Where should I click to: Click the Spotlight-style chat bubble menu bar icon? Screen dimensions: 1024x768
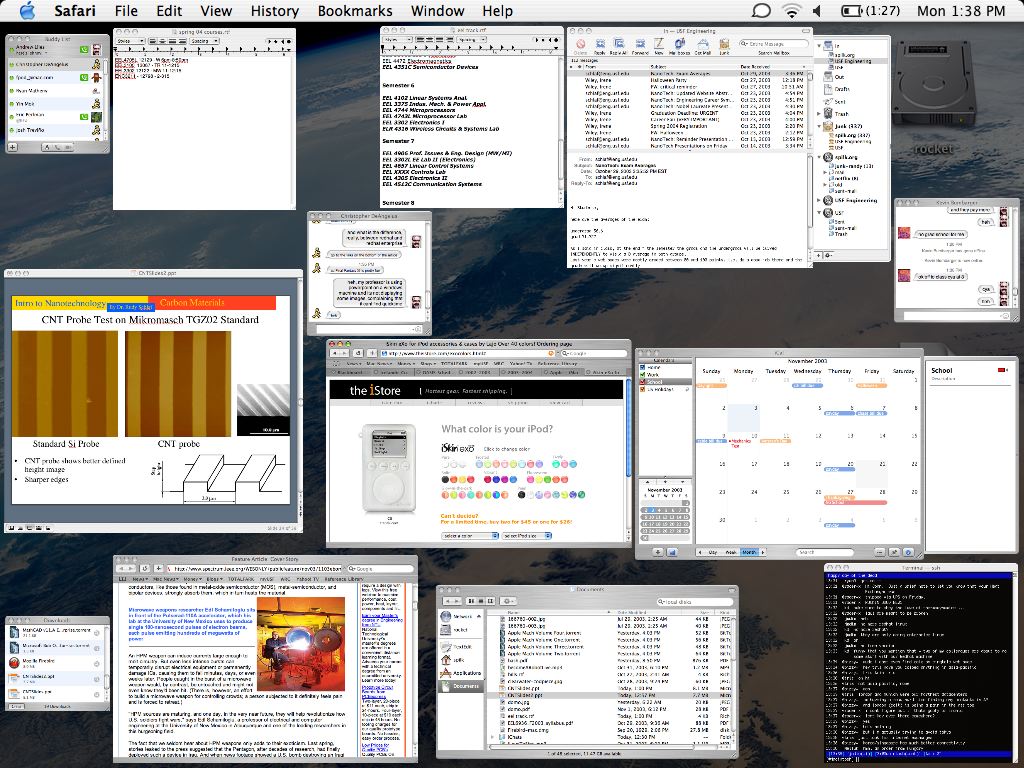point(761,11)
